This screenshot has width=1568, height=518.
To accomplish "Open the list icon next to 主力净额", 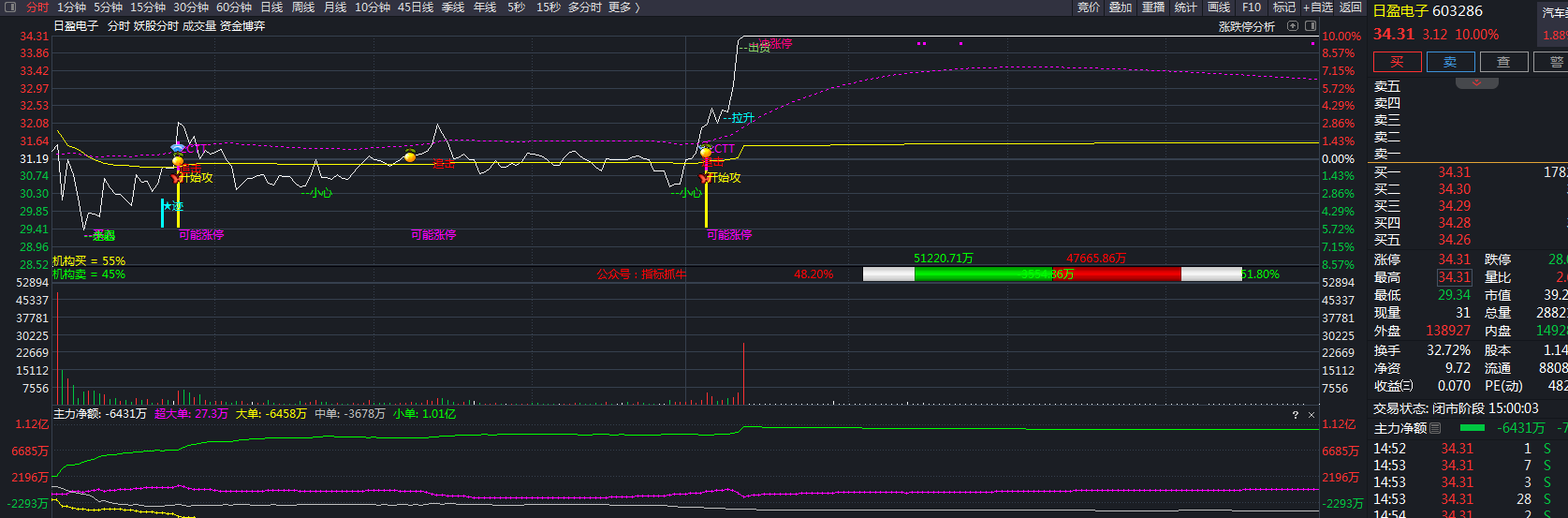I will click(1435, 428).
